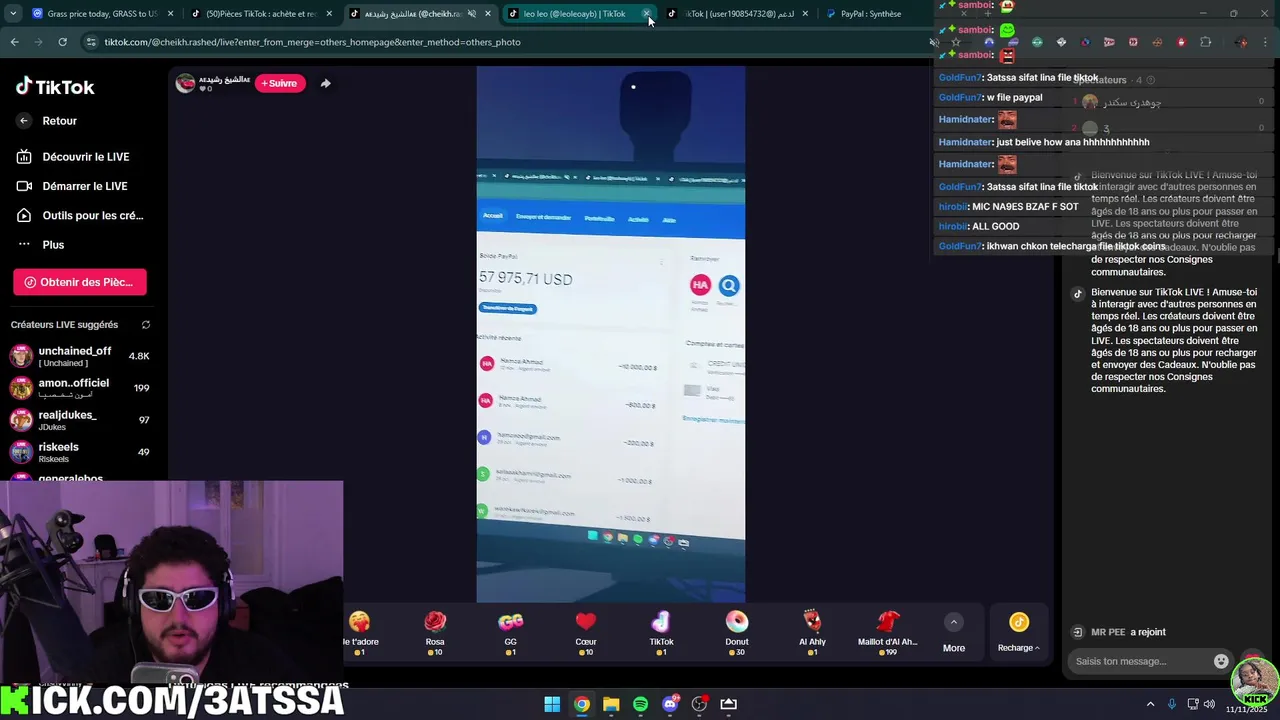Send the Coeur heart gift

coord(586,633)
